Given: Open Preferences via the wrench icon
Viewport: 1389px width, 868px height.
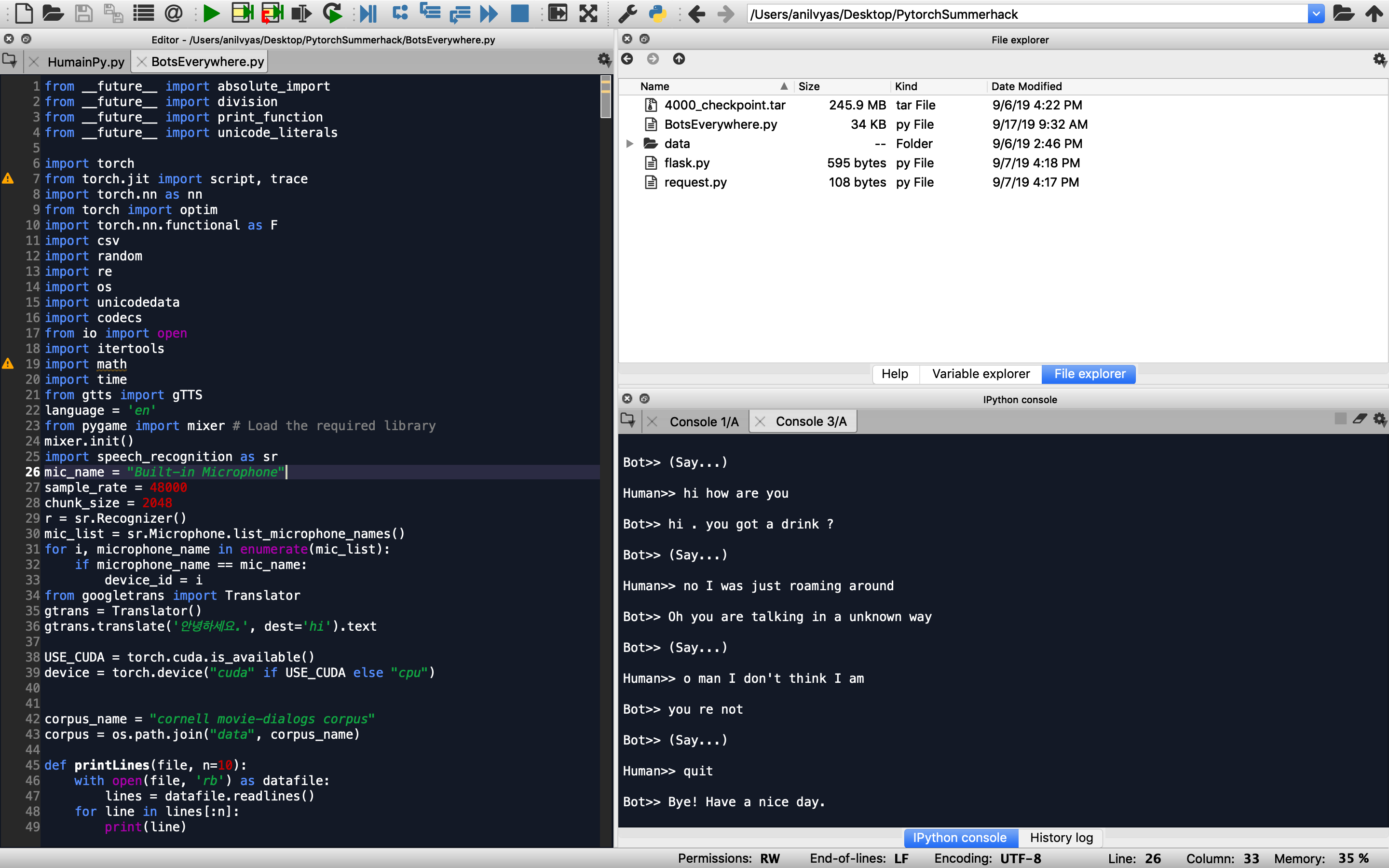Looking at the screenshot, I should click(x=627, y=13).
